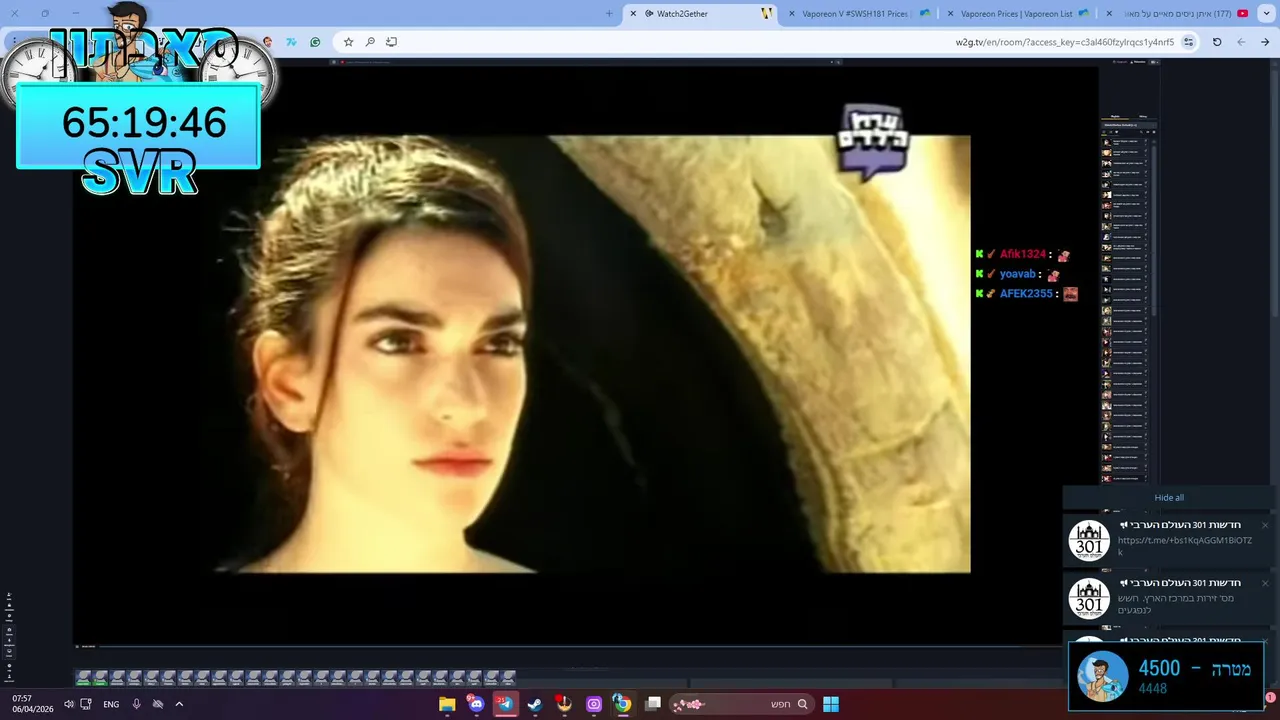Open File Explorer from the taskbar
This screenshot has width=1280, height=720.
(x=447, y=704)
